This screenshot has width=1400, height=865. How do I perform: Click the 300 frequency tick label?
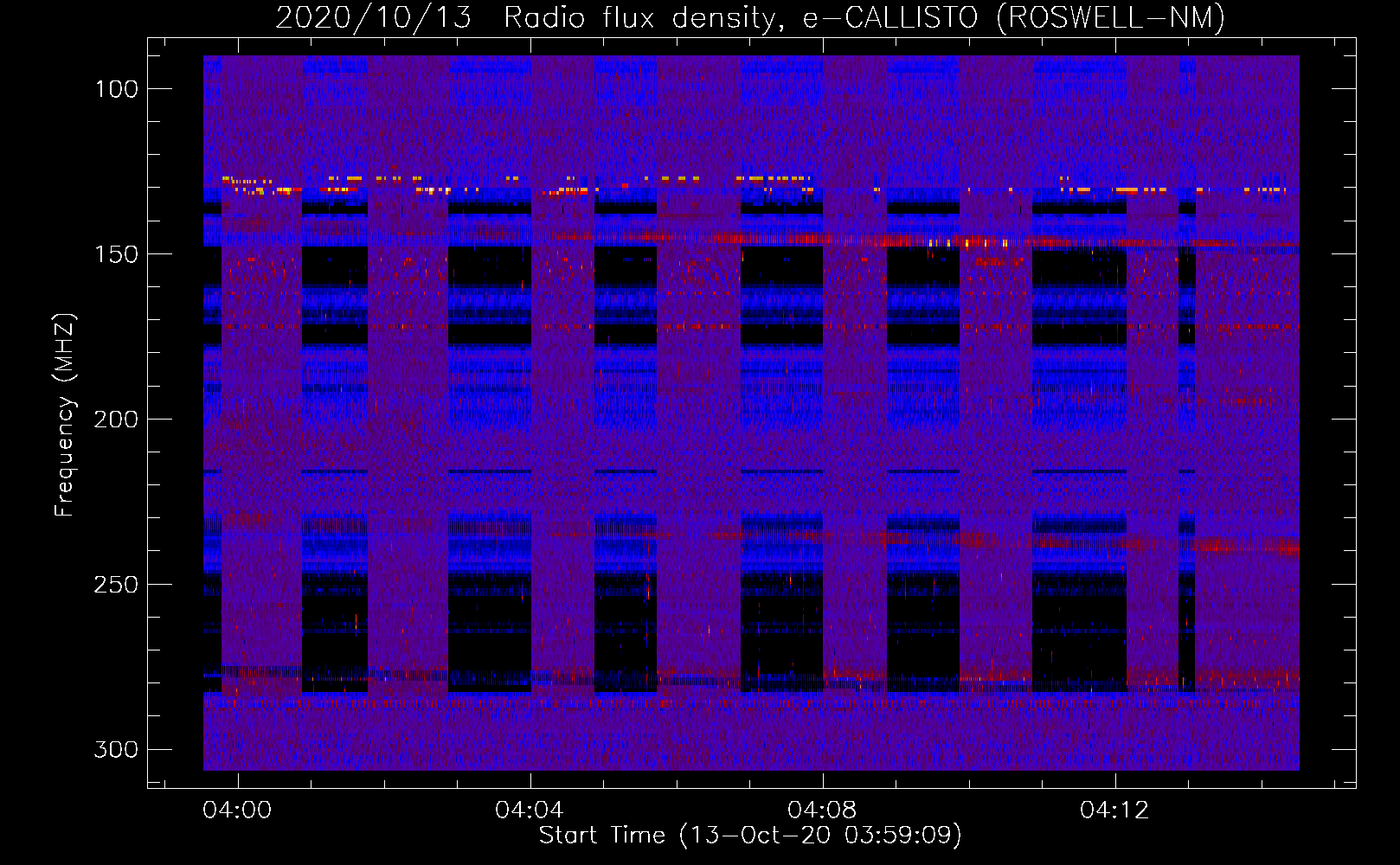pyautogui.click(x=116, y=749)
